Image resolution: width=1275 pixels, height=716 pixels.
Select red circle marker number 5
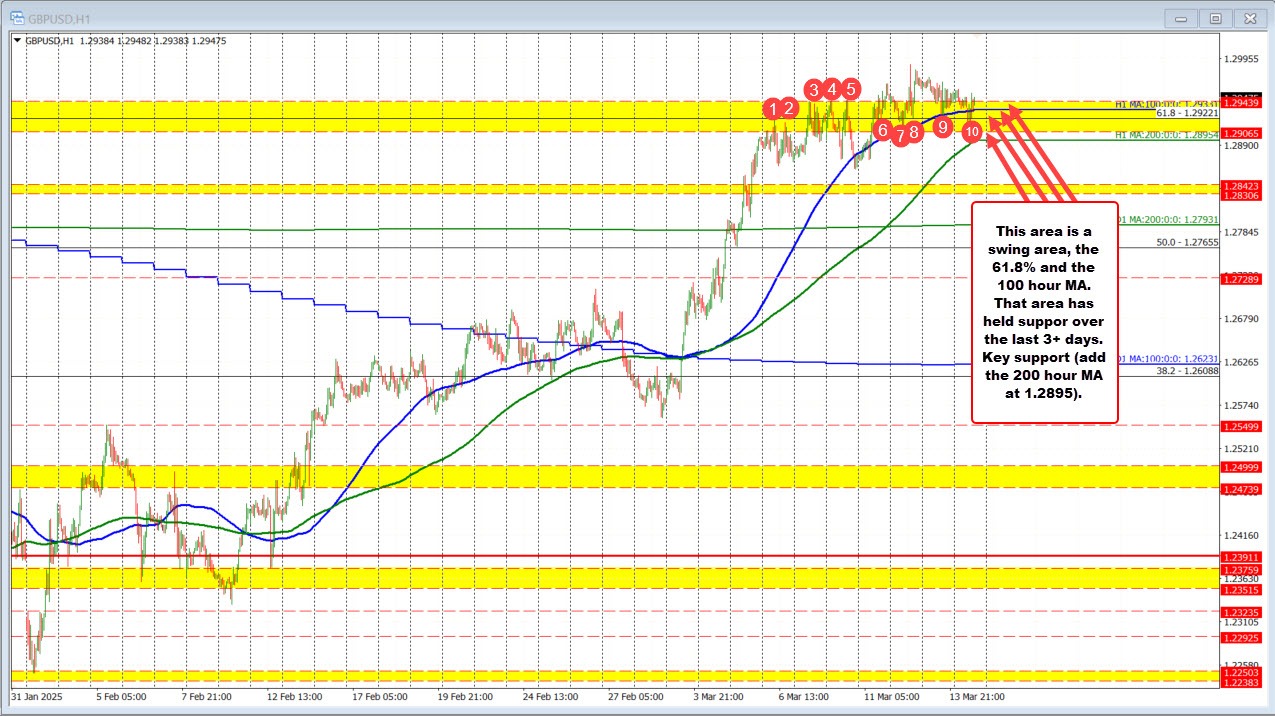click(x=850, y=89)
